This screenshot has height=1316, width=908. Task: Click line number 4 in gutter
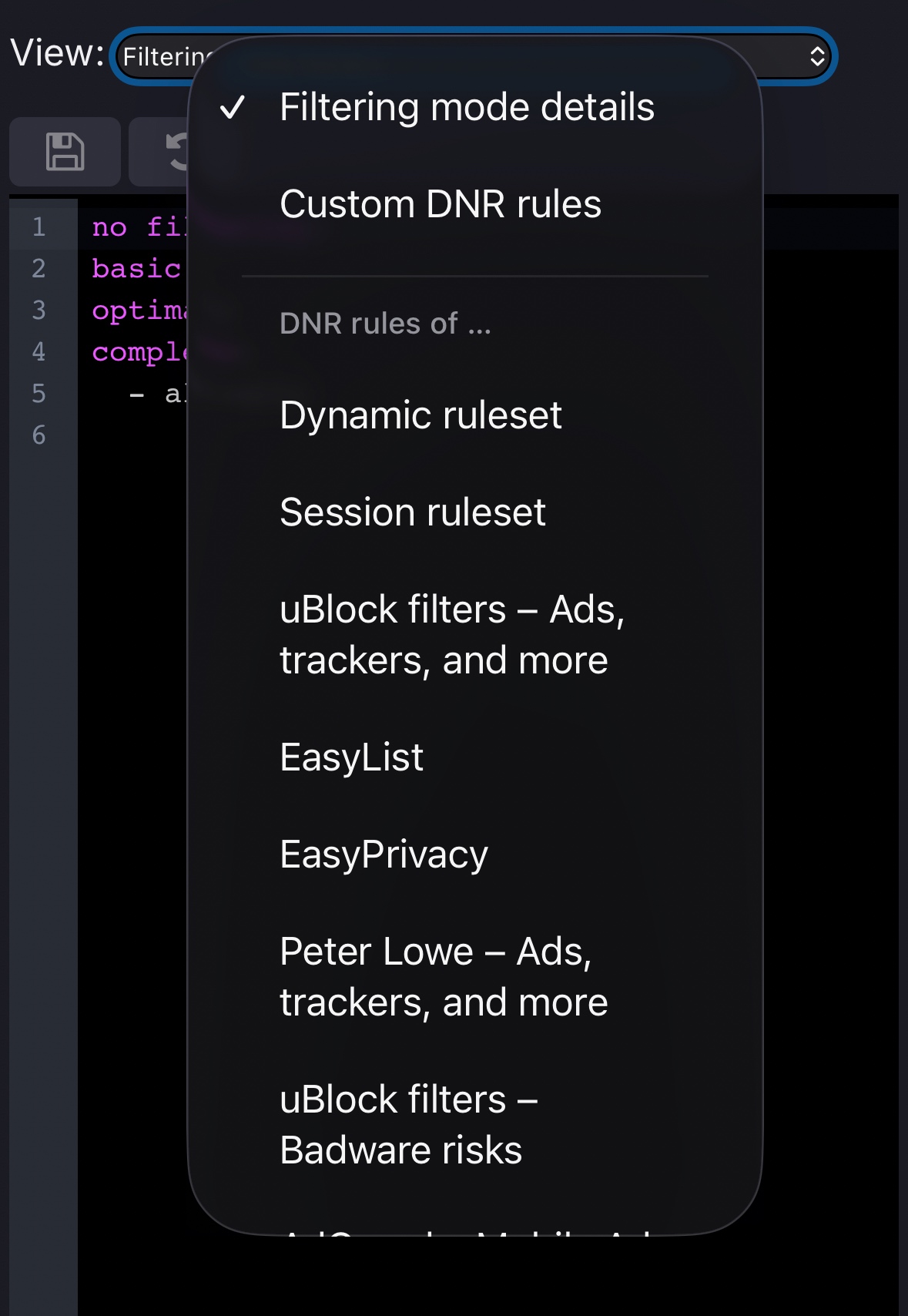point(39,352)
